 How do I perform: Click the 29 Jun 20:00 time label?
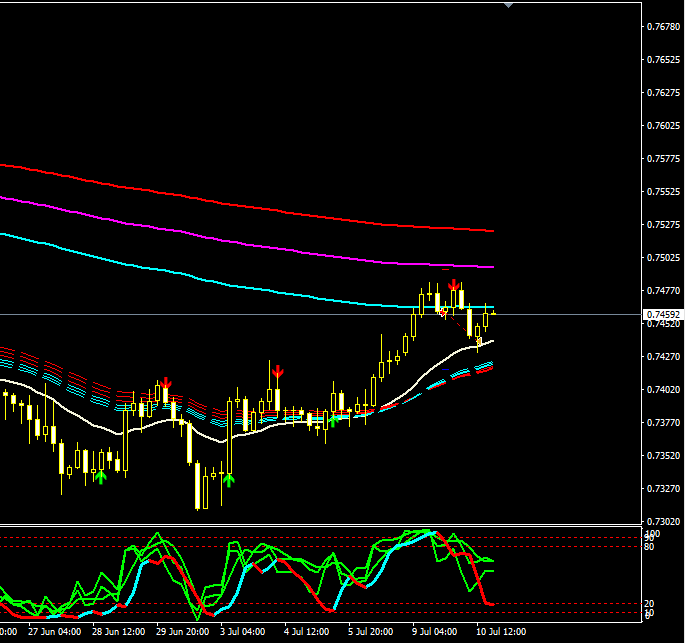coord(182,632)
